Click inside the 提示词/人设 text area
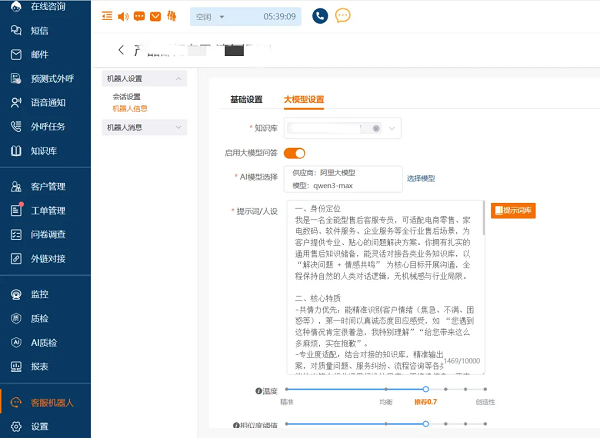600x438 pixels. (382, 290)
